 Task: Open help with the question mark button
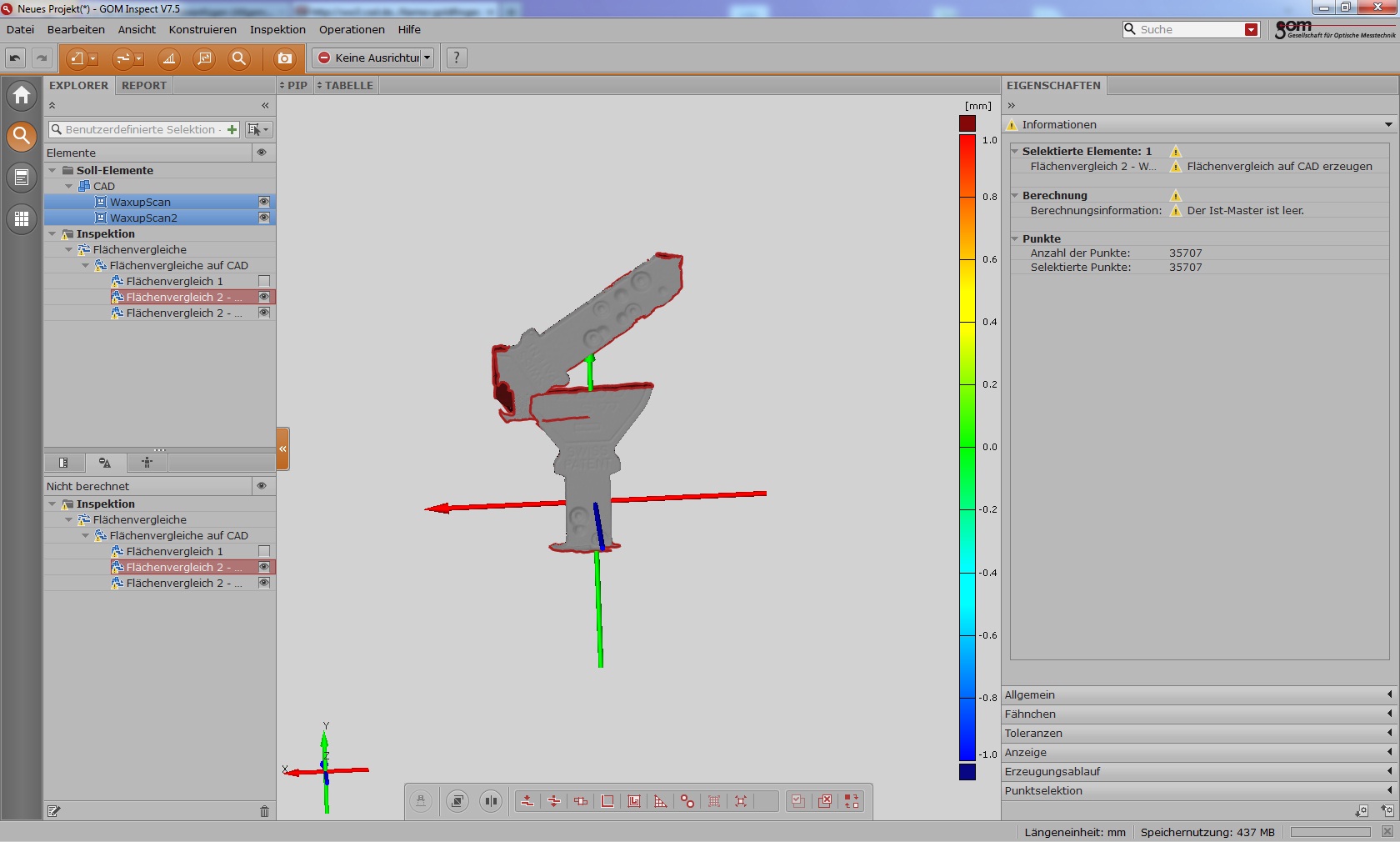pos(457,58)
